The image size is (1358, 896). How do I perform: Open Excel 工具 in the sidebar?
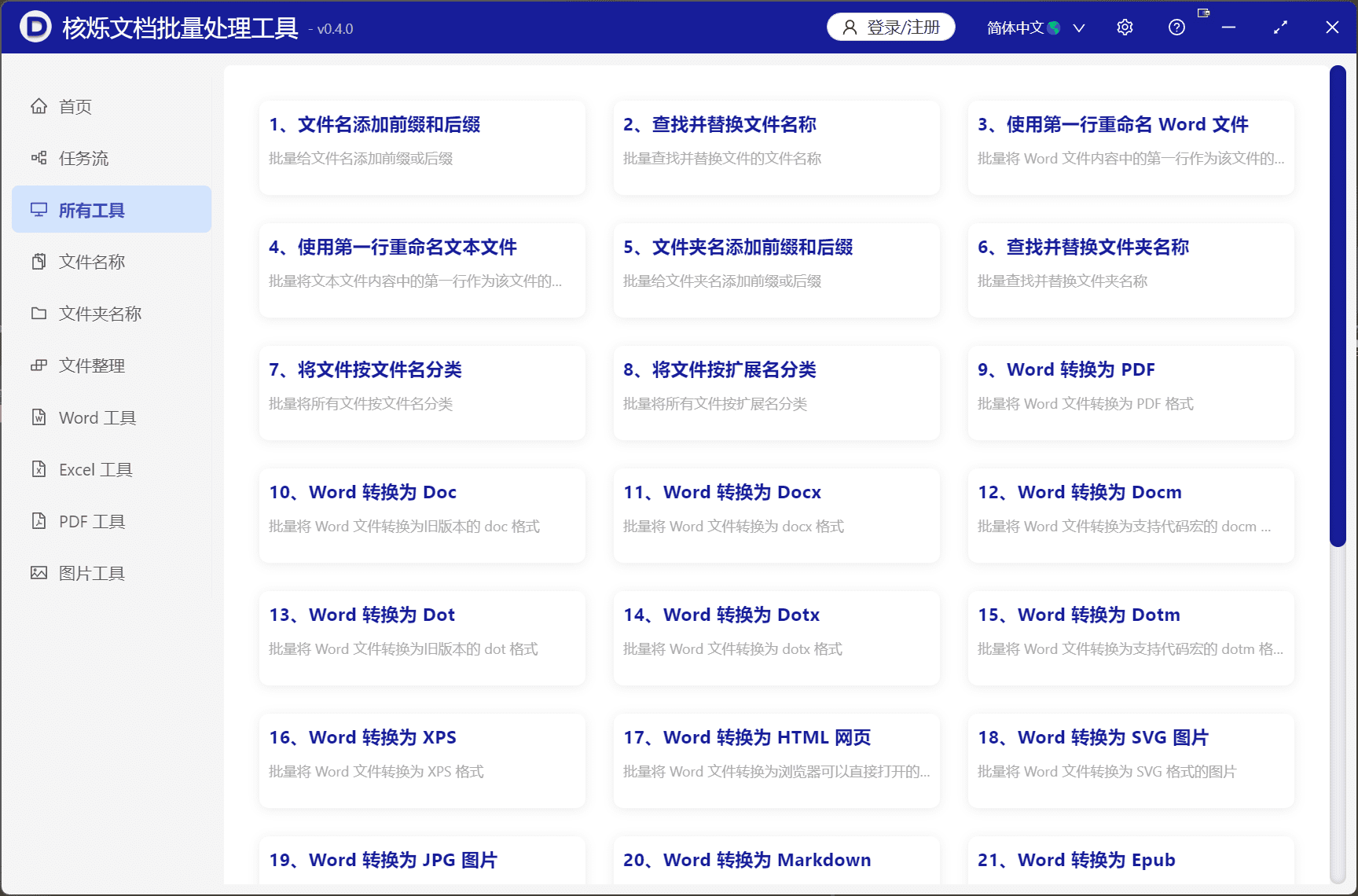pos(112,469)
